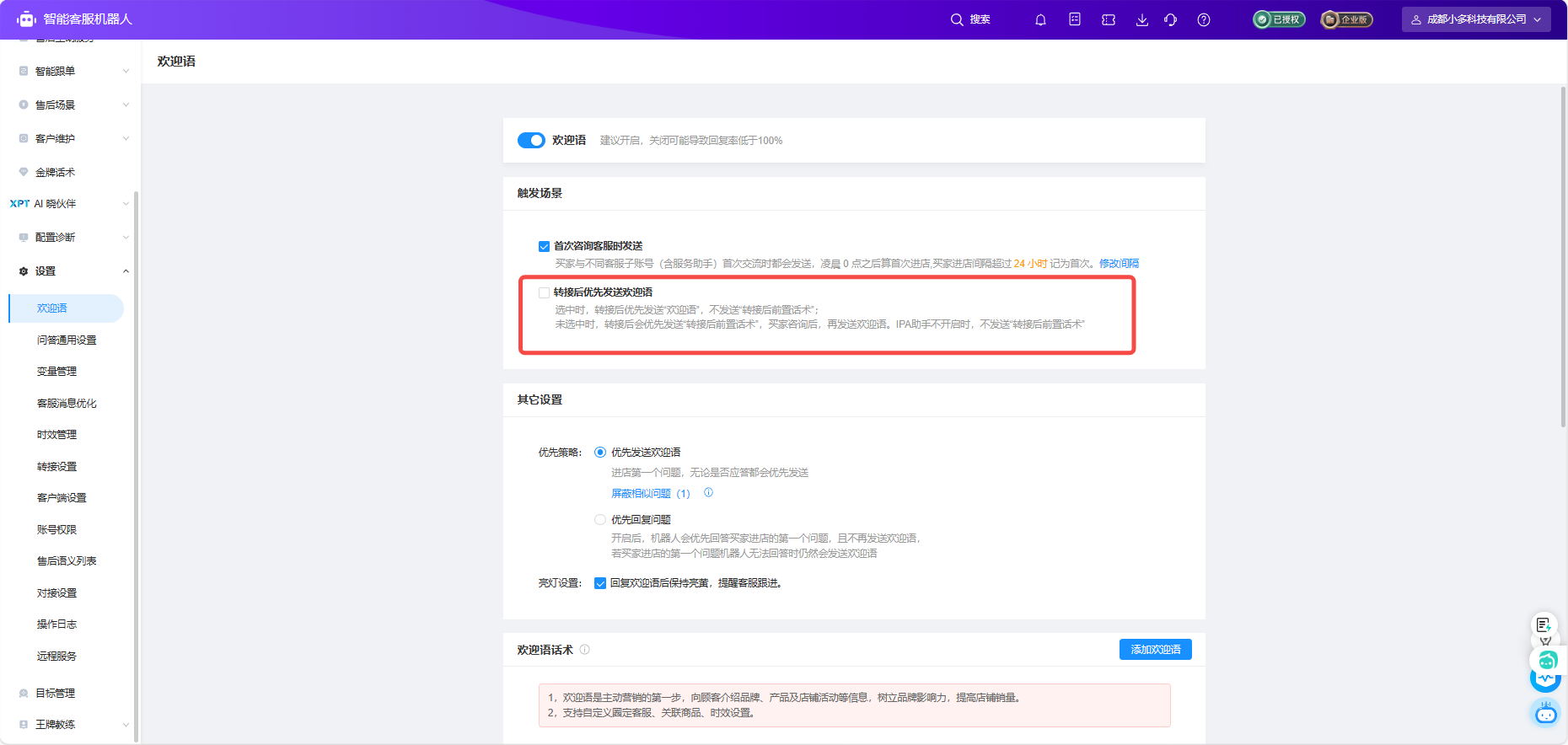Click the main page vertical scrollbar
This screenshot has height=745, width=1568.
[1564, 257]
